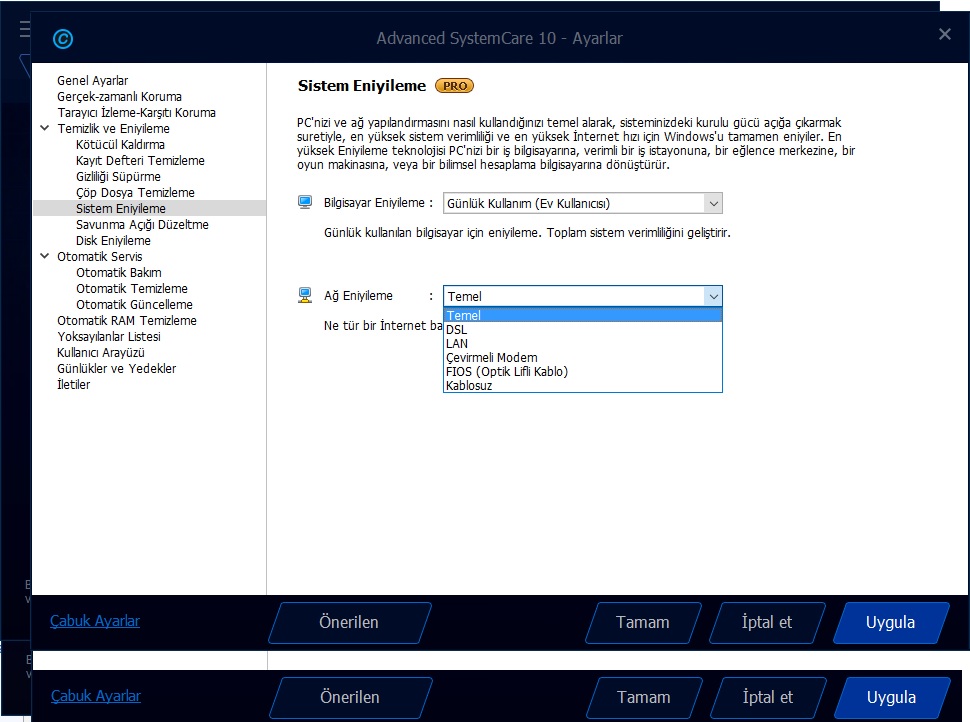The height and width of the screenshot is (722, 970).
Task: Select the Otomatik Servis category
Action: (x=100, y=257)
